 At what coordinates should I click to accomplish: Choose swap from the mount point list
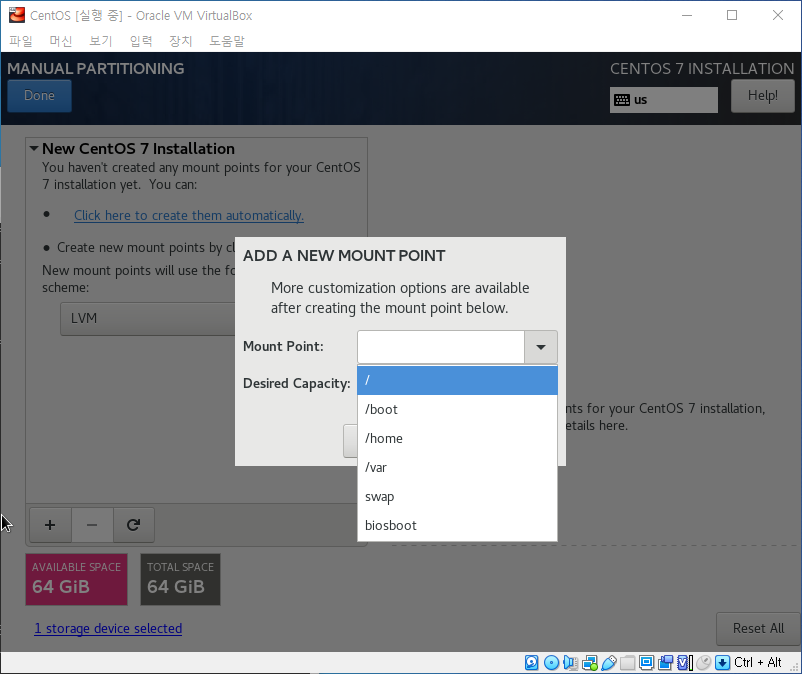tap(457, 497)
